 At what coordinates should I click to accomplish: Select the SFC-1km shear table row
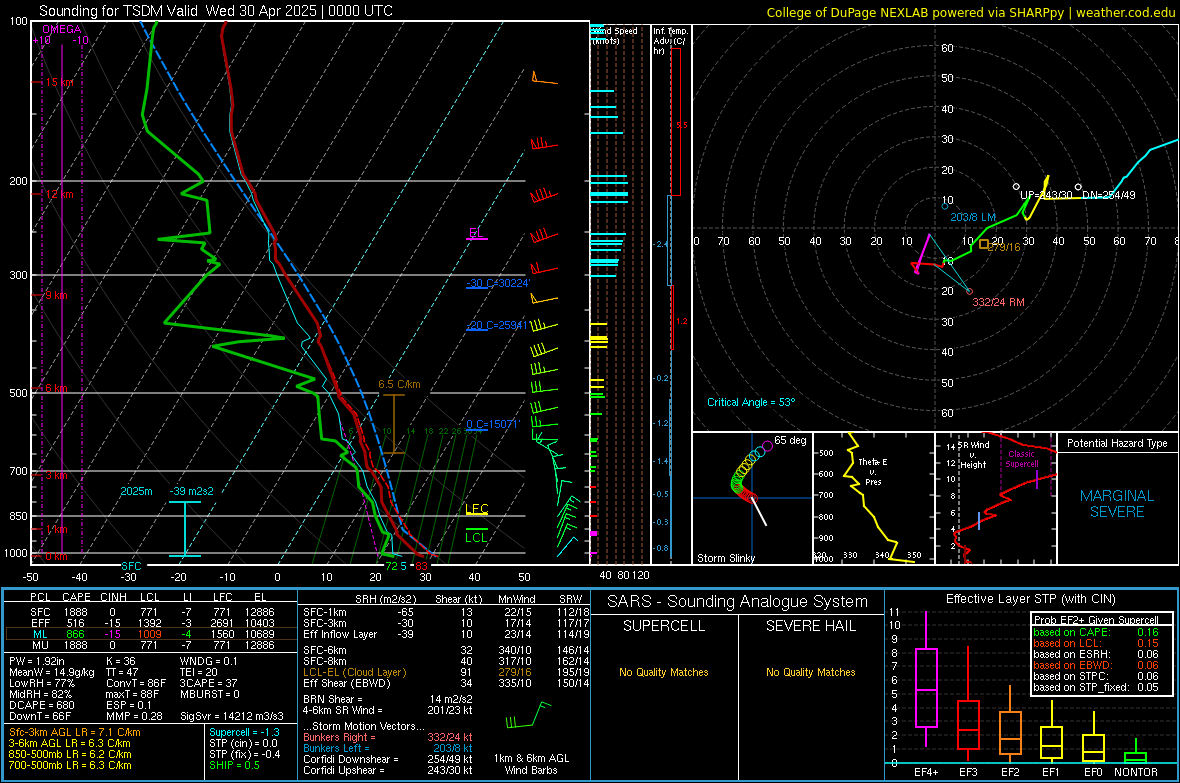[x=446, y=612]
